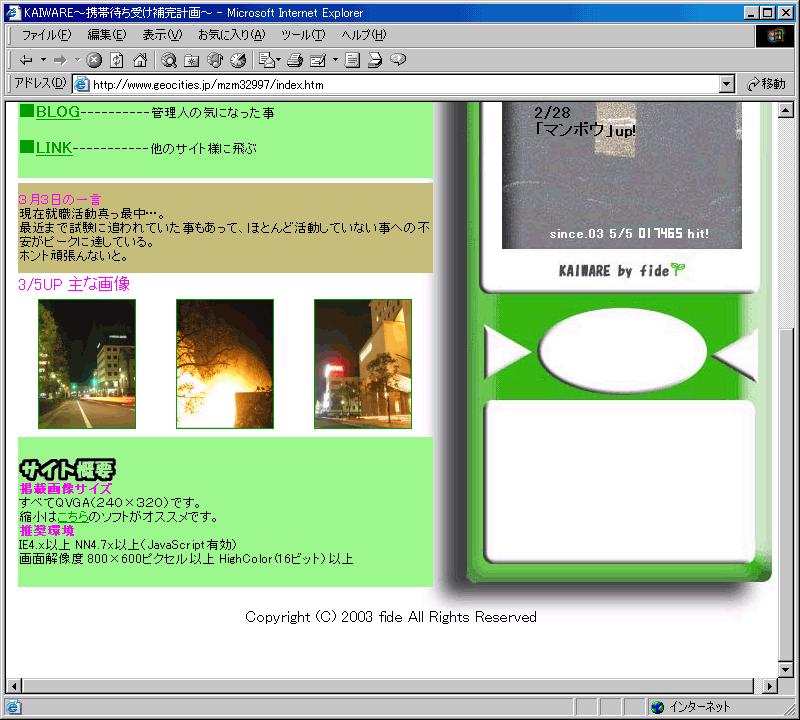The width and height of the screenshot is (800, 720).
Task: Open the ファイル(F) menu
Action: 46,35
